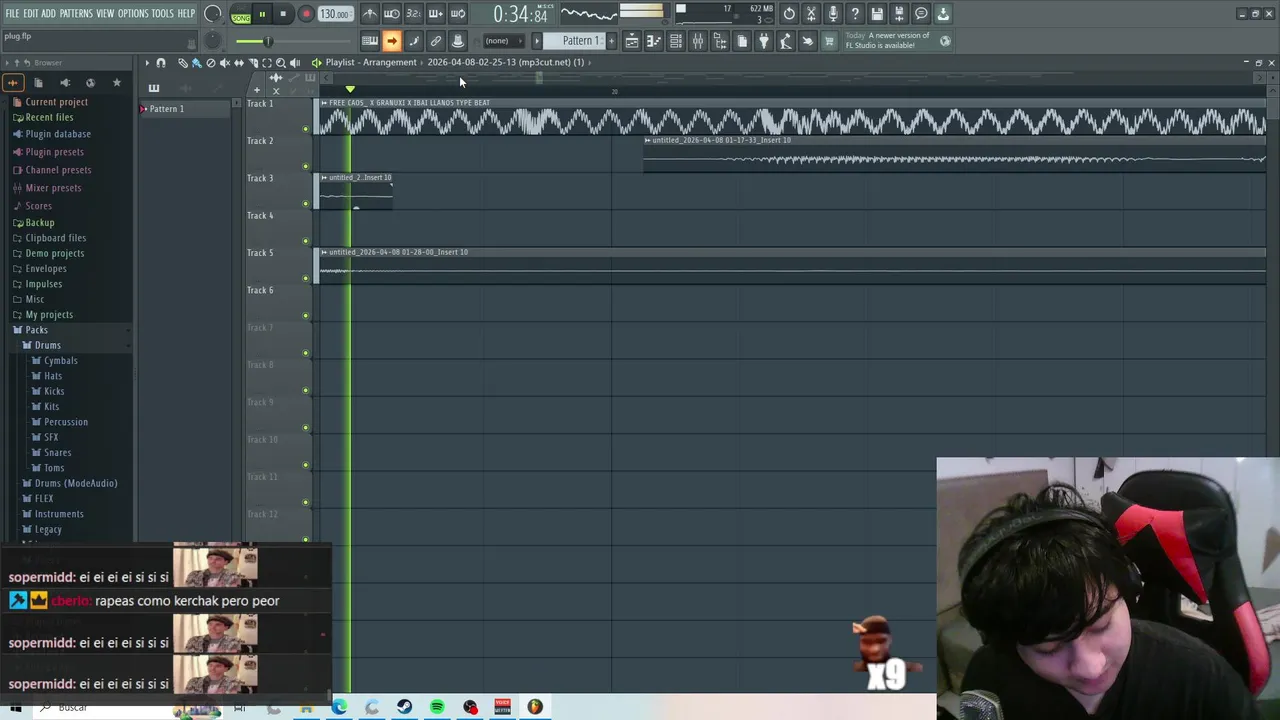The image size is (1280, 720).
Task: Open the Piano roll view button
Action: pos(654,41)
